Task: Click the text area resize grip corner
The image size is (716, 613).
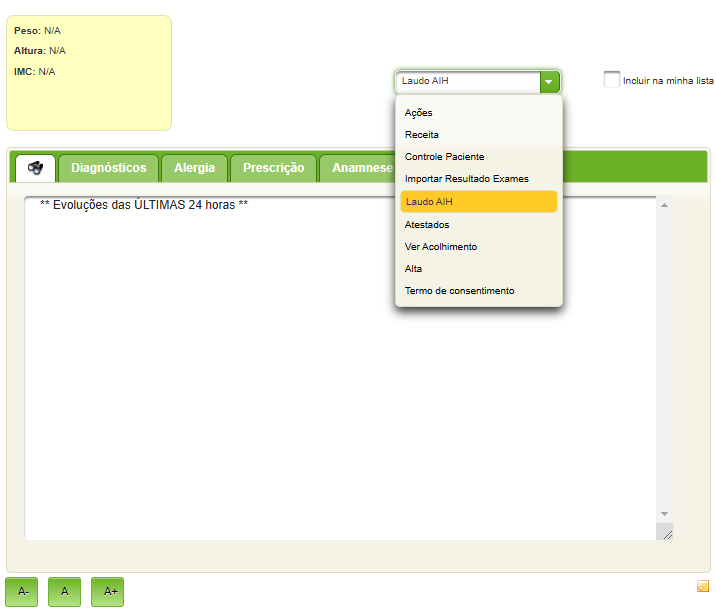Action: point(667,534)
